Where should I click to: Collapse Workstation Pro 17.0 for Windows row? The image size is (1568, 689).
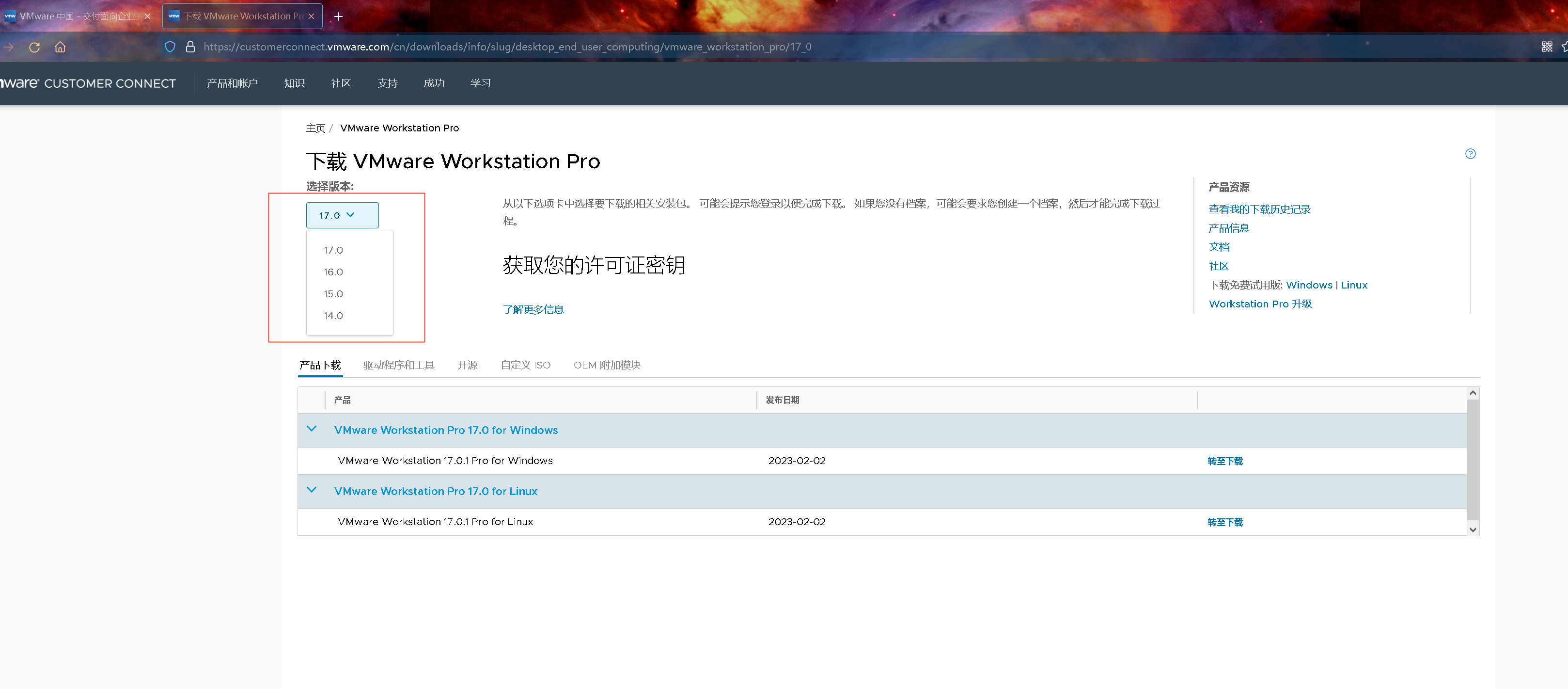click(312, 429)
